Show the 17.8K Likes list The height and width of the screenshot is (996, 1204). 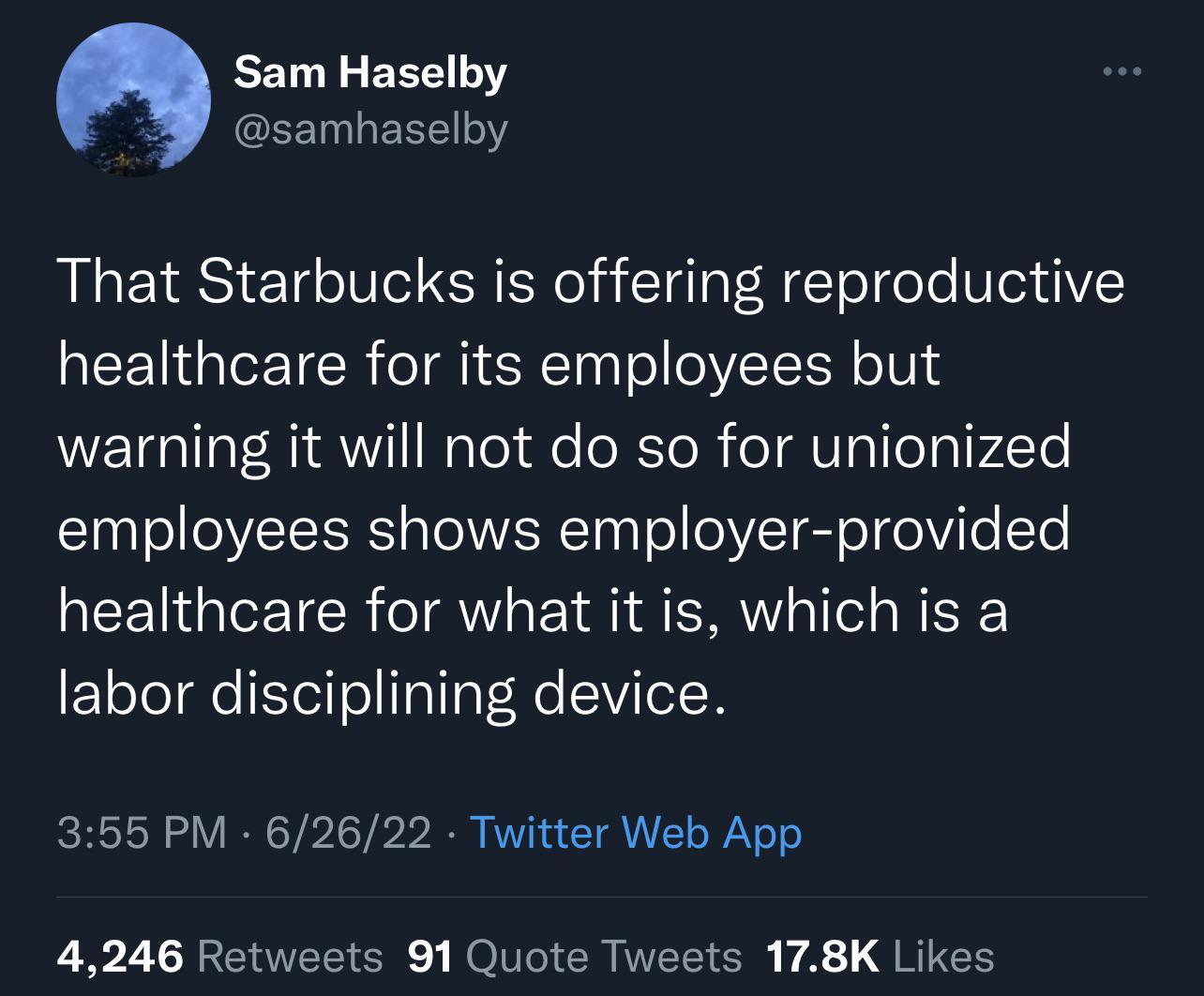click(880, 957)
